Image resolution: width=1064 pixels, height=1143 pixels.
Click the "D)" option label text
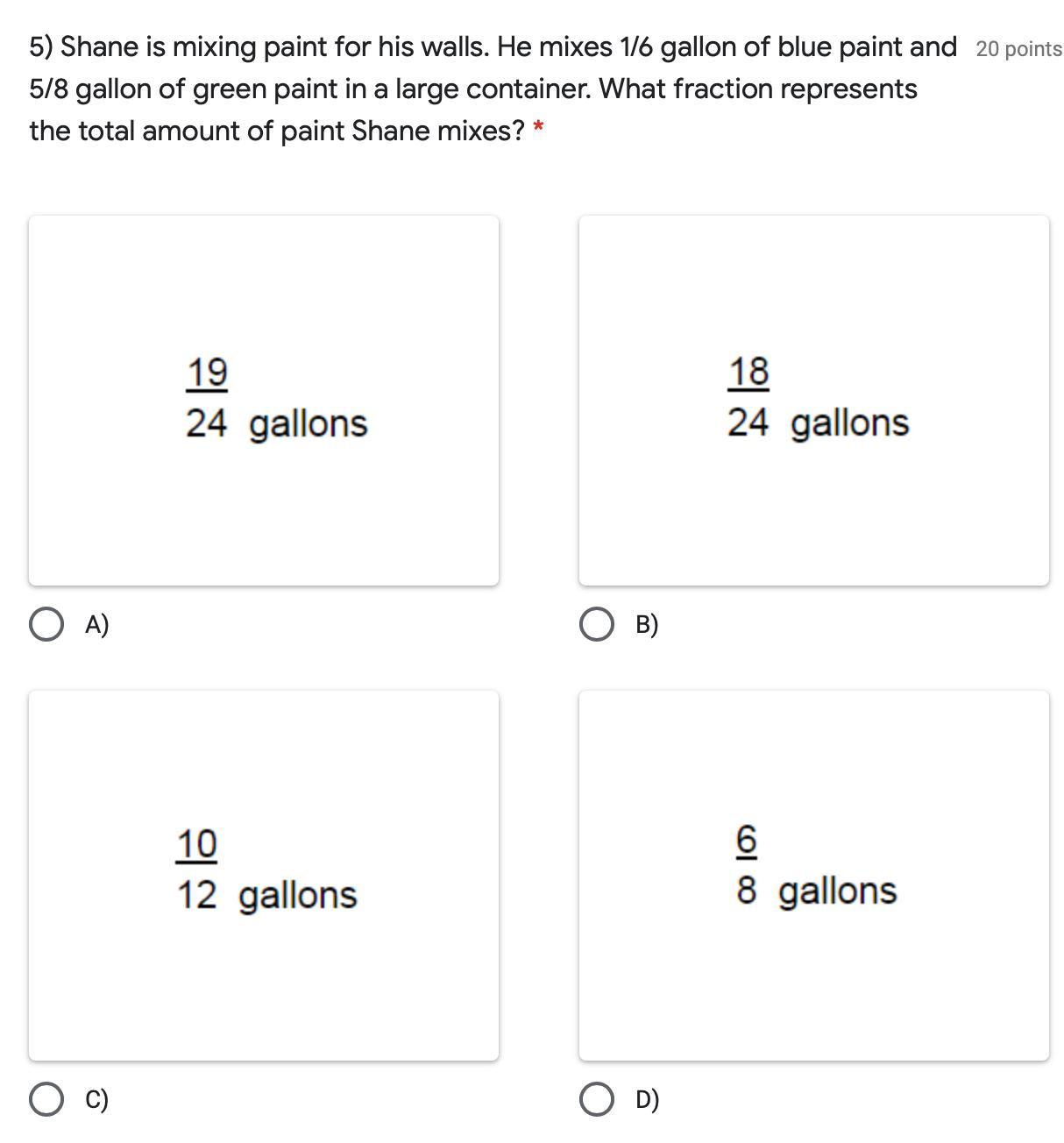[647, 1099]
